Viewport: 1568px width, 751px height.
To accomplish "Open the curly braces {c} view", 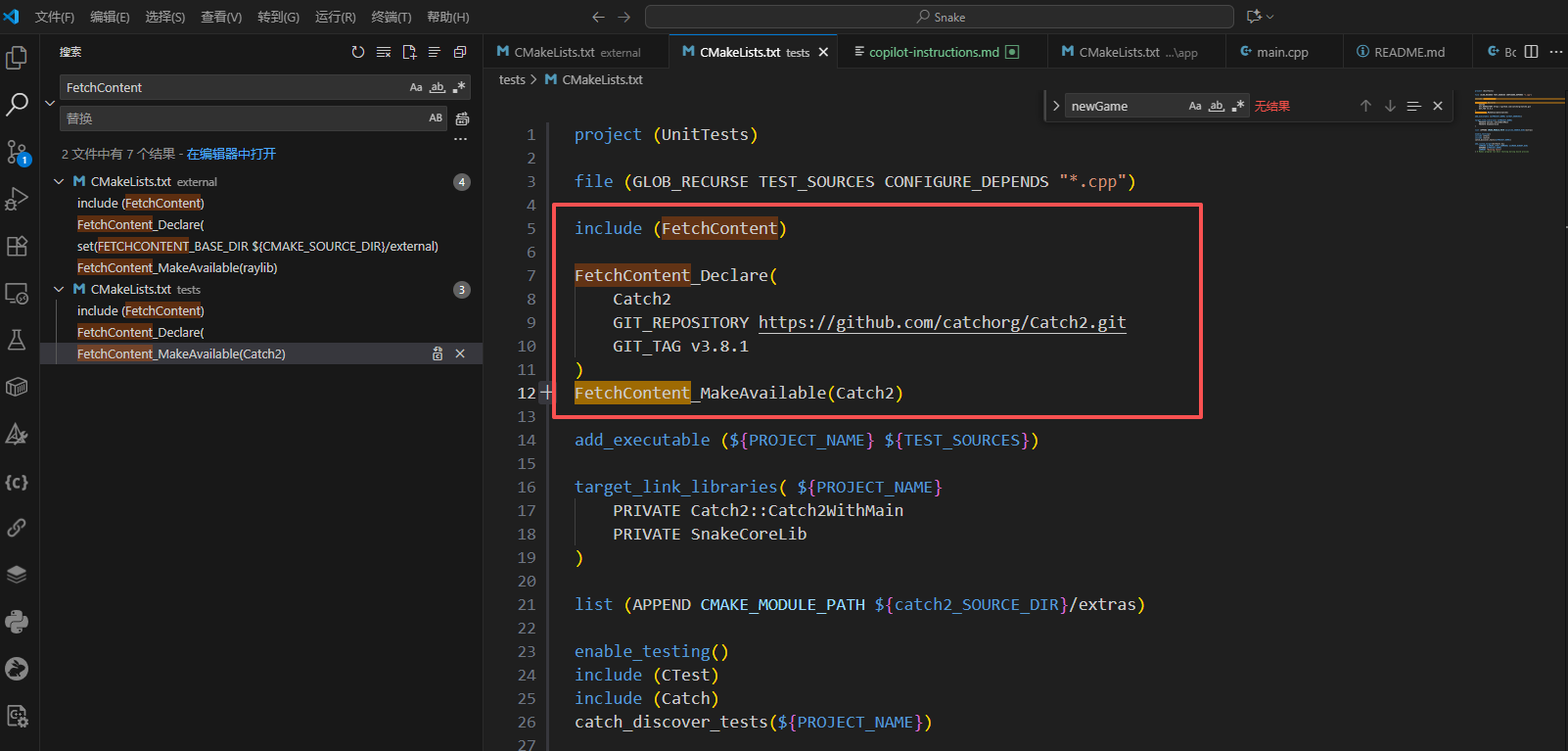I will [x=17, y=482].
